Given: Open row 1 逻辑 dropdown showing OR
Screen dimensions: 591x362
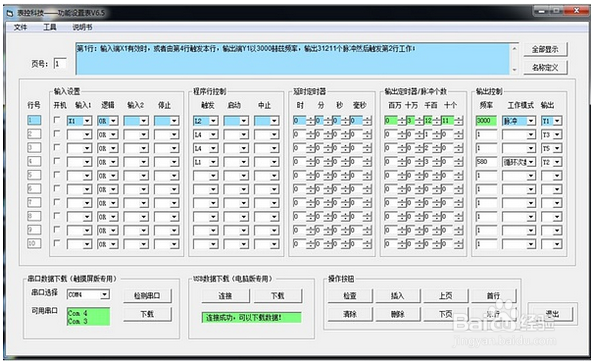Looking at the screenshot, I should 108,121.
